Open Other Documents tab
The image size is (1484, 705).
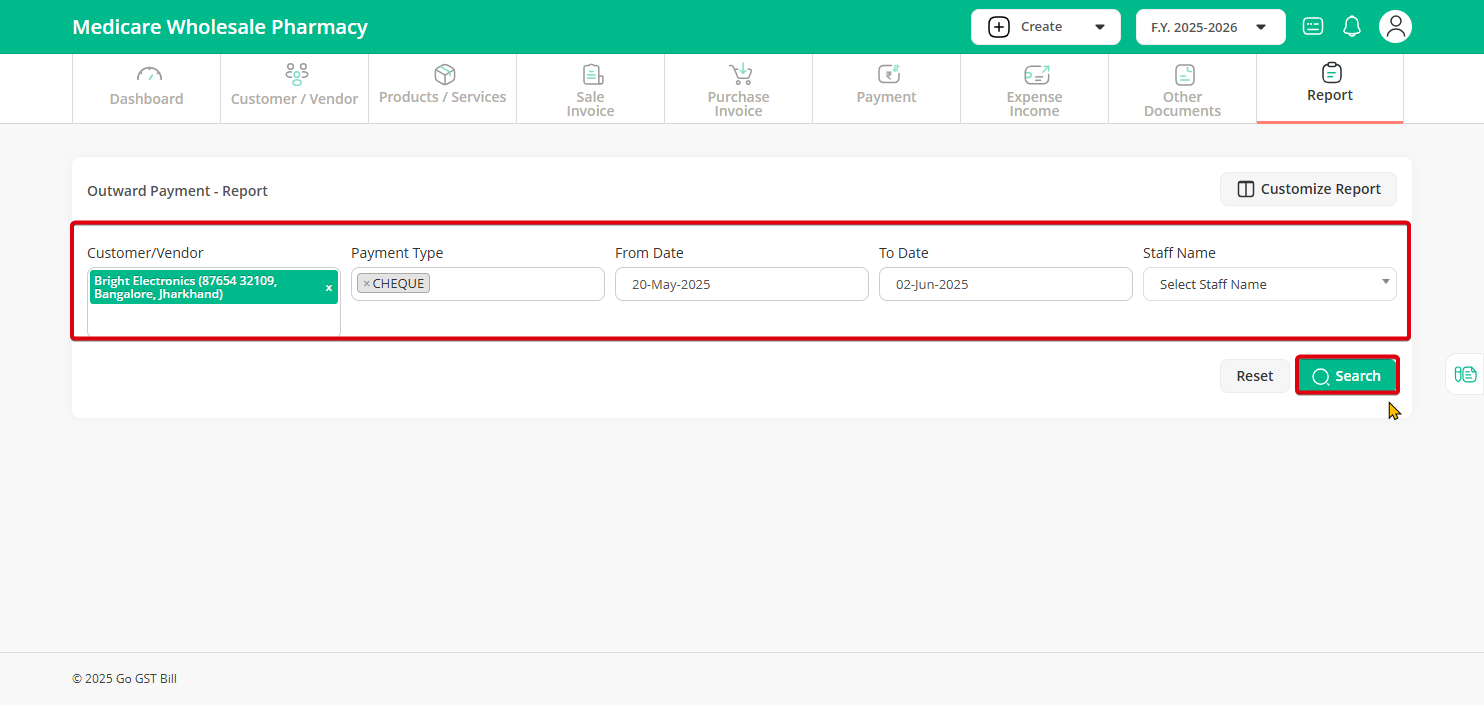(x=1182, y=89)
